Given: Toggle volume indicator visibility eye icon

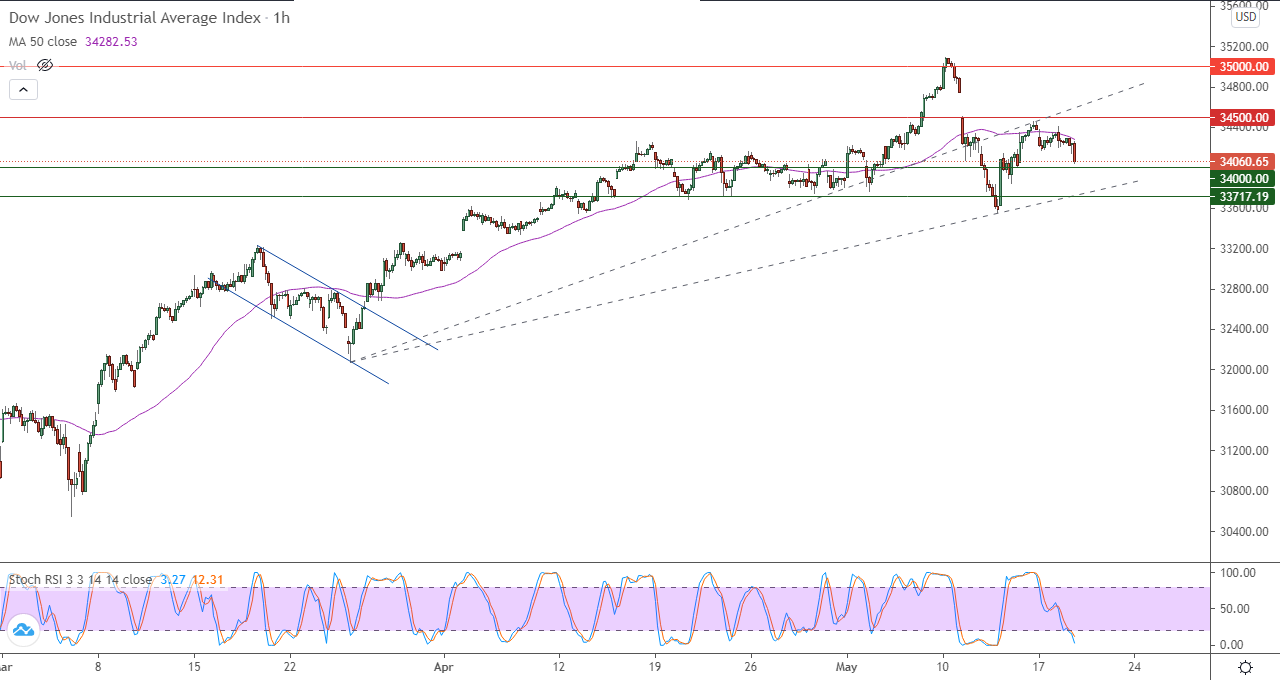Looking at the screenshot, I should coord(44,65).
